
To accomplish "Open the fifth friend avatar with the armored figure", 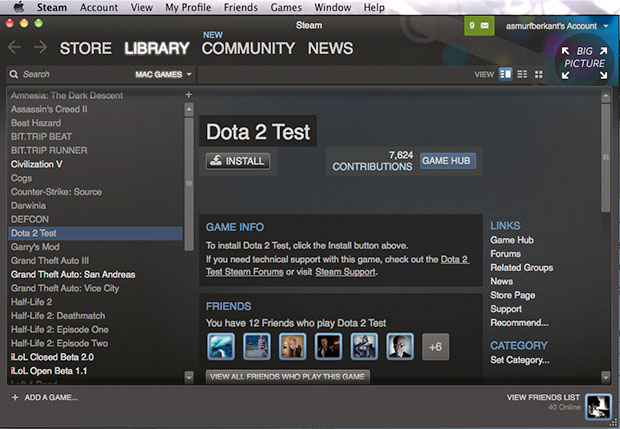I will 364,346.
